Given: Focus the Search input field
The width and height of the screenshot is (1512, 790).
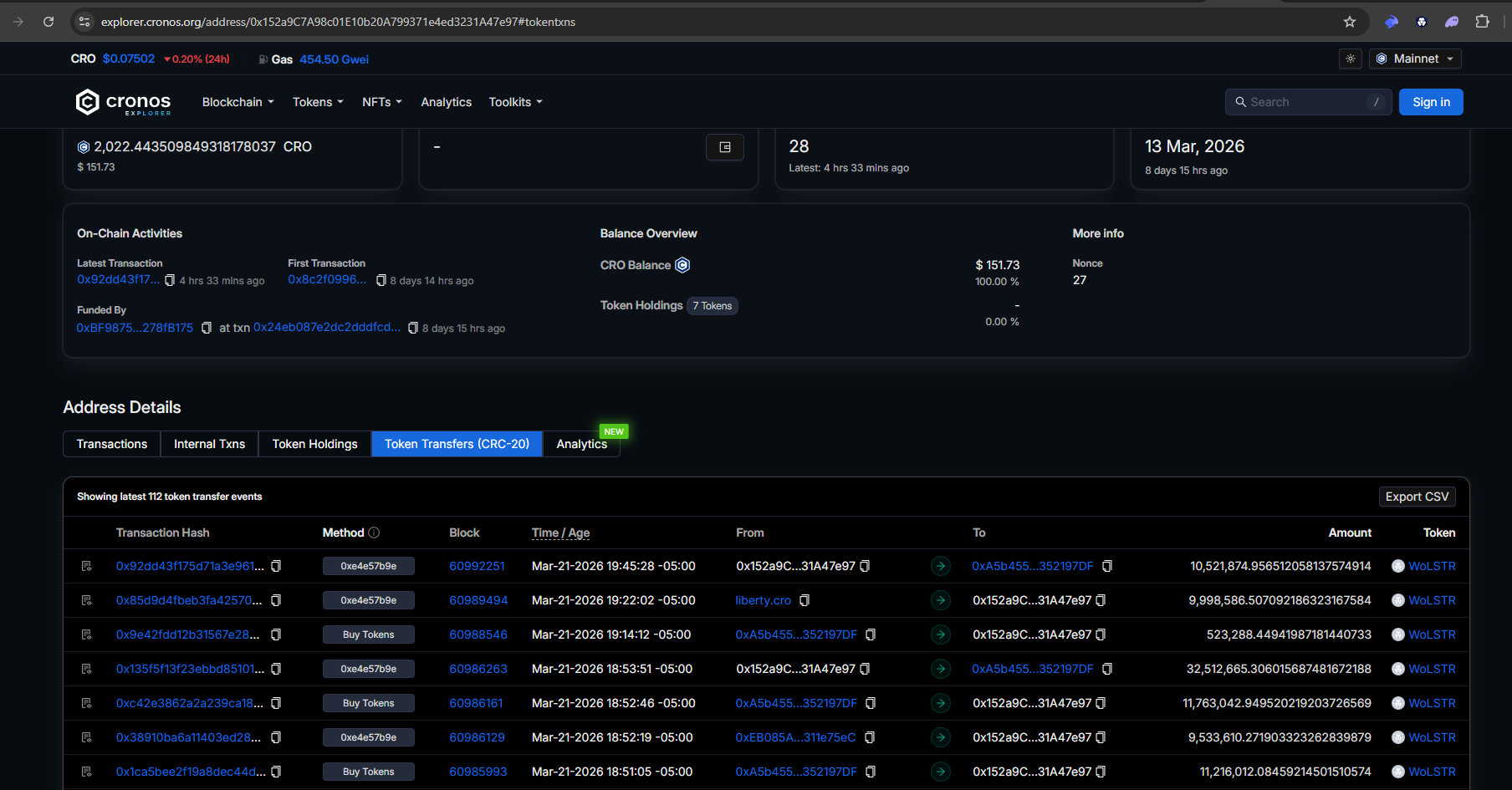Looking at the screenshot, I should click(1308, 102).
